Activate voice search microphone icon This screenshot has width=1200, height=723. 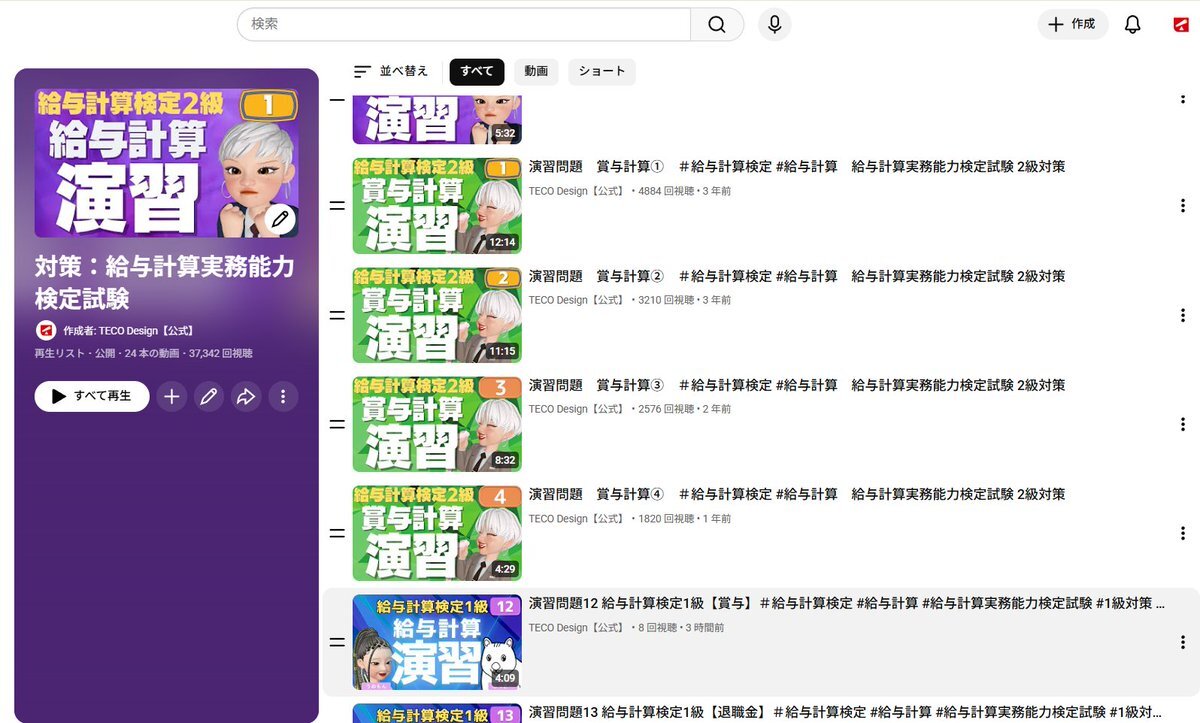coord(774,25)
